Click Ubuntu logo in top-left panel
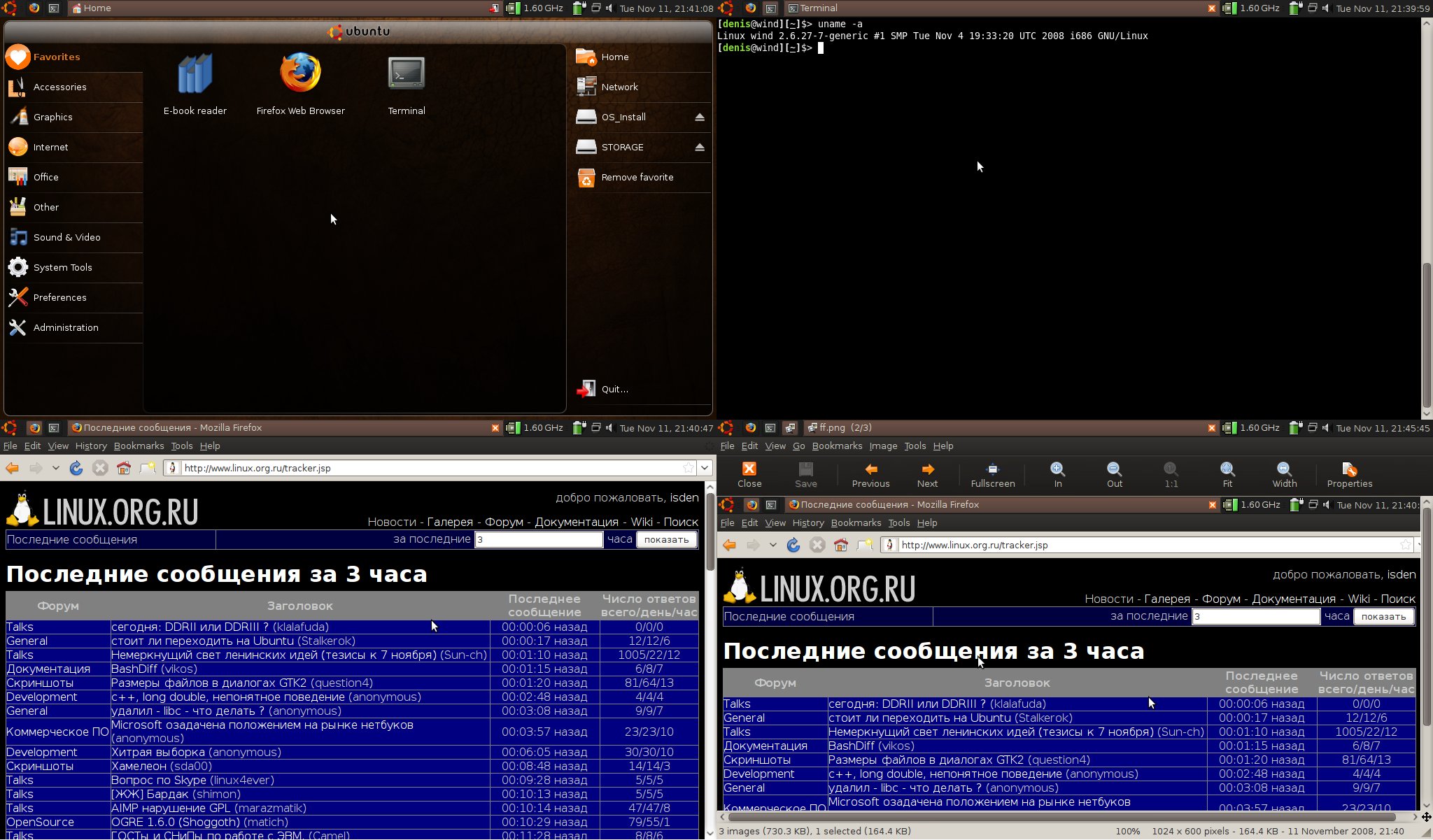 click(10, 8)
